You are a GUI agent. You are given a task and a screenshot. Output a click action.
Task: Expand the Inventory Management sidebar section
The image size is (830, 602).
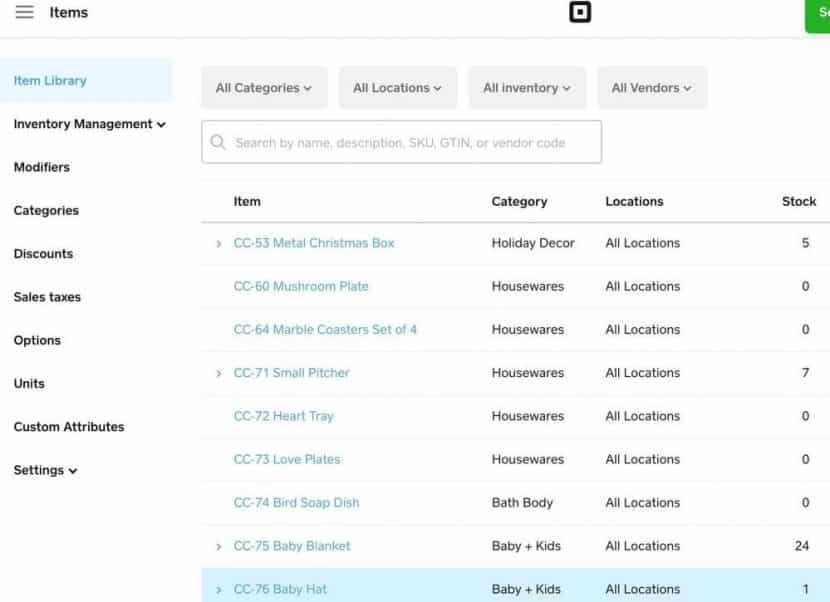click(88, 124)
